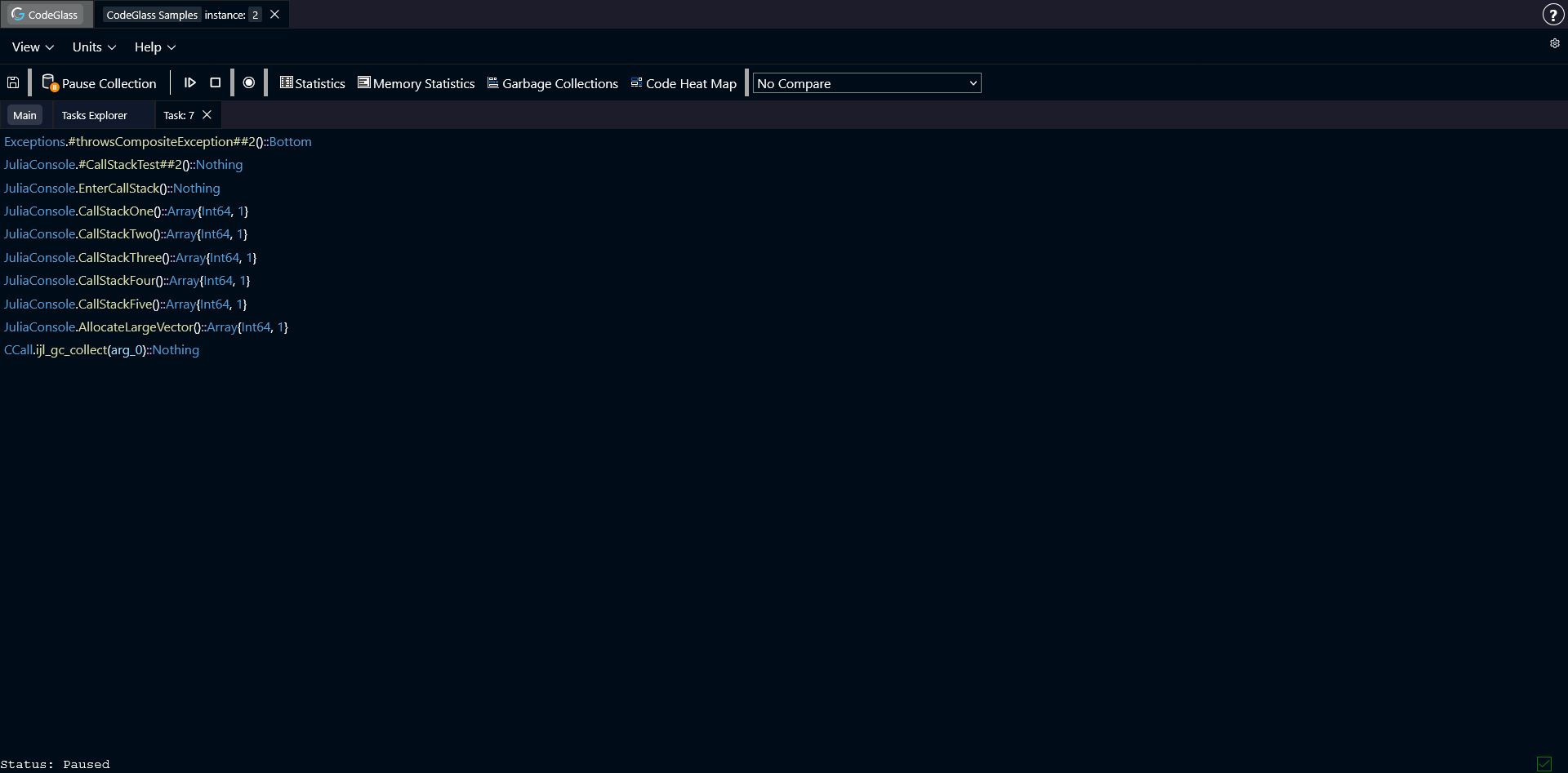Image resolution: width=1568 pixels, height=773 pixels.
Task: Start the recording control in the toolbar
Action: (x=249, y=82)
